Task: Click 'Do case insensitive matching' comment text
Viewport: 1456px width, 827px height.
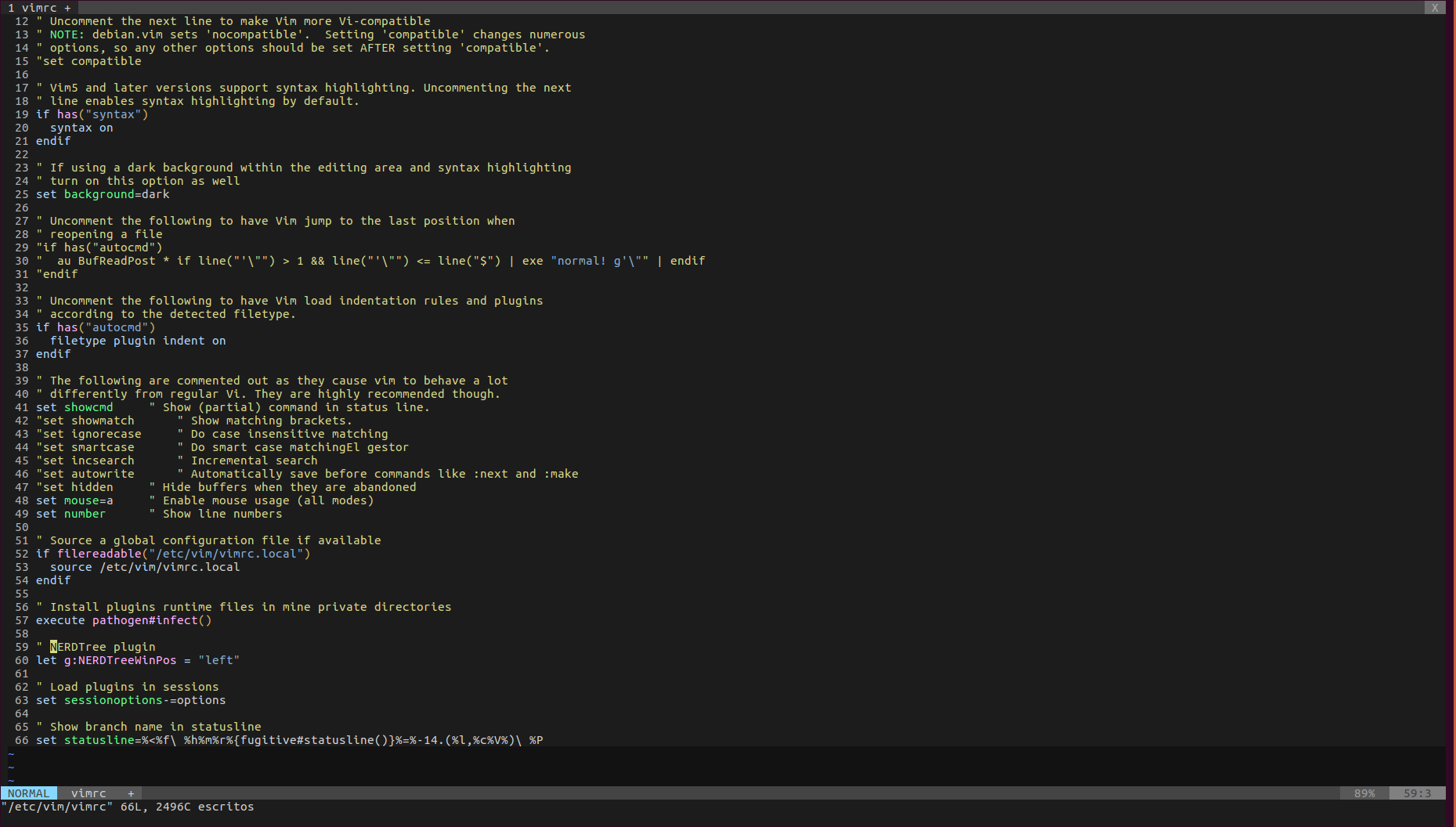Action: [x=290, y=434]
